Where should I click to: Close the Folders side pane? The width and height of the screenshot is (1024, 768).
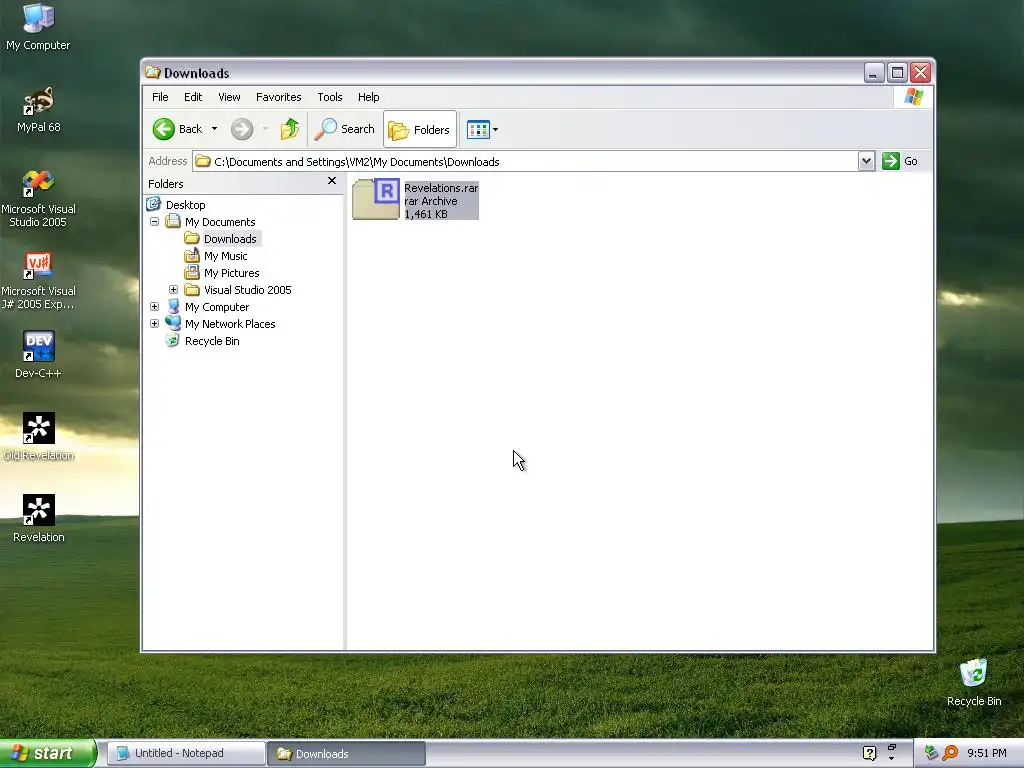(332, 181)
